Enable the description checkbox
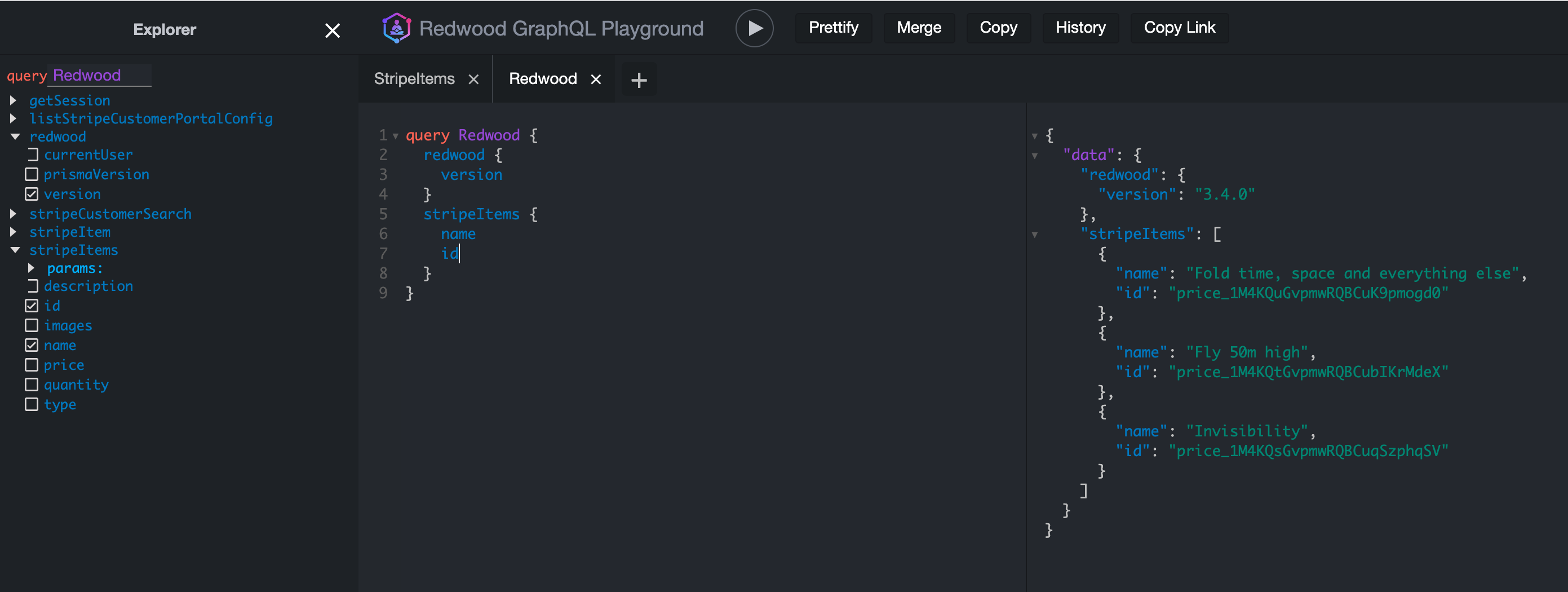 [x=32, y=286]
